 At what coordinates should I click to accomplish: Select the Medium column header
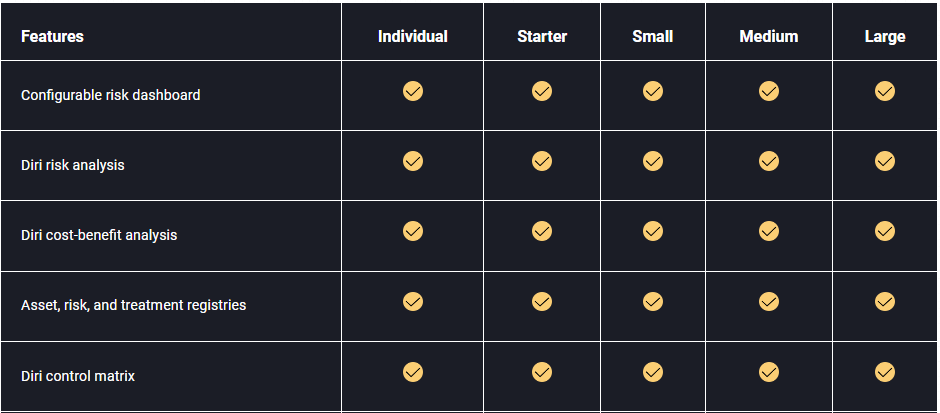point(769,37)
